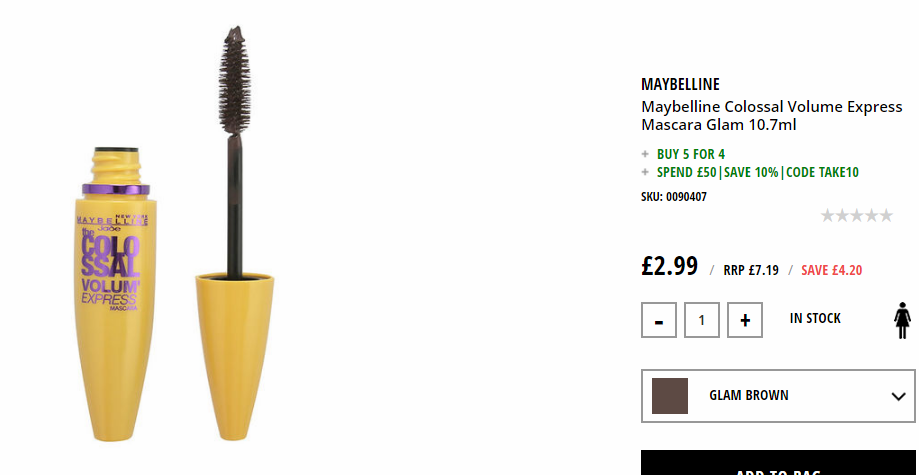
Task: Click the Add to Bag button
Action: tap(778, 463)
